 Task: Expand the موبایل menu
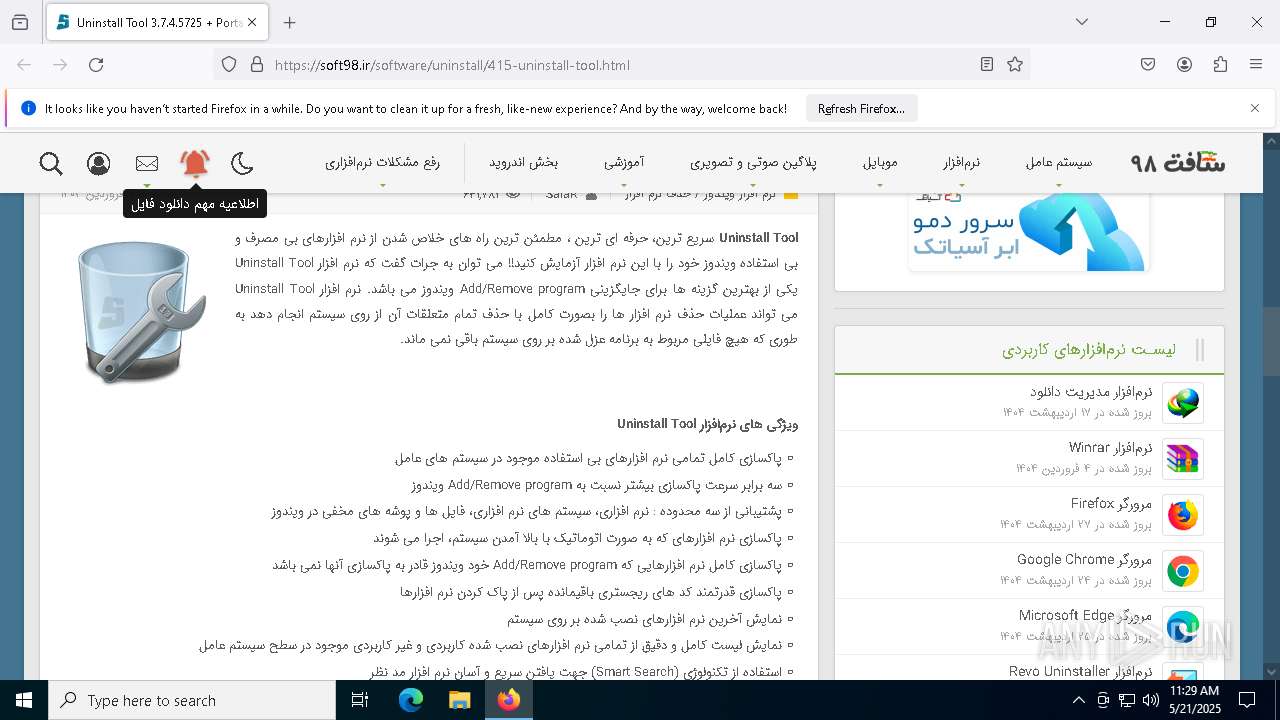879,162
